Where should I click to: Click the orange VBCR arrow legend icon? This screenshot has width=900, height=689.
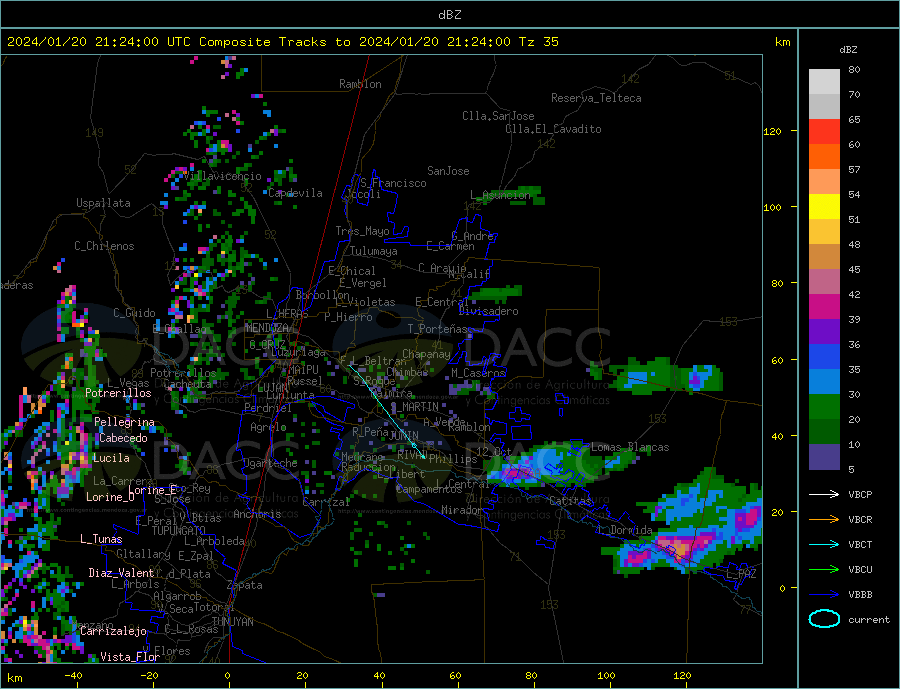824,520
